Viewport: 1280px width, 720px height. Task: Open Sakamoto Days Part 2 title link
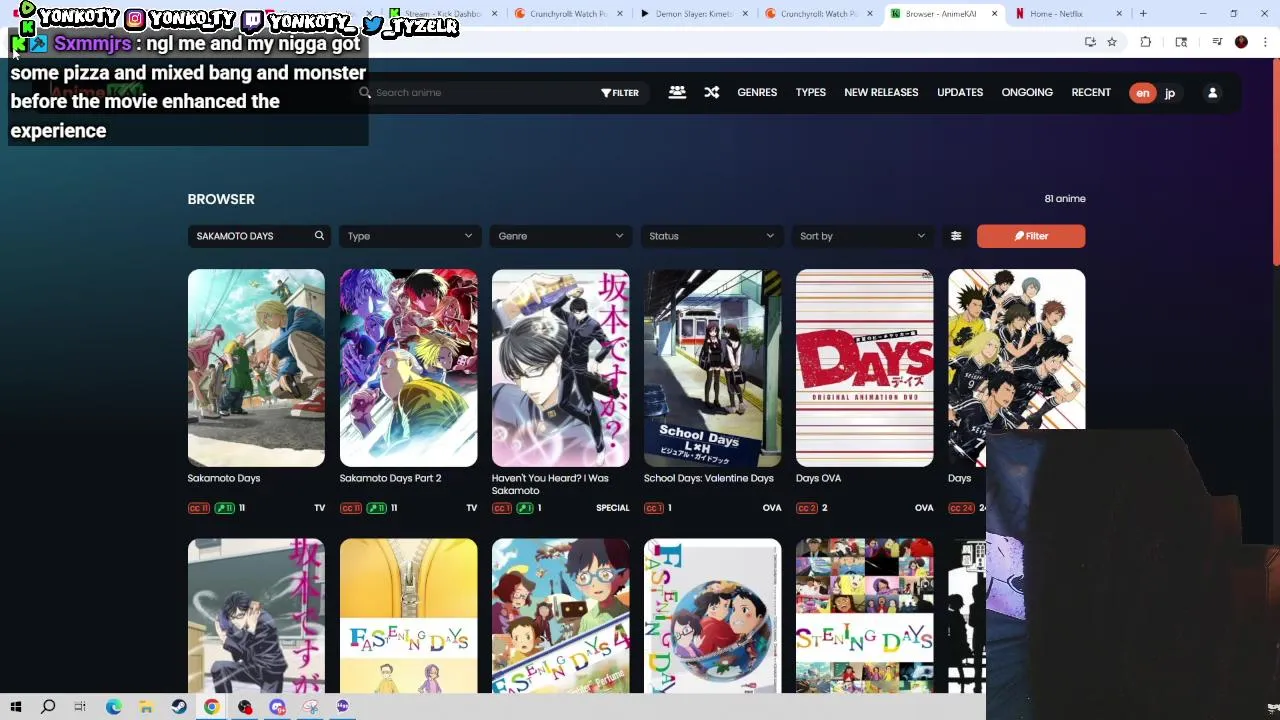(x=390, y=478)
